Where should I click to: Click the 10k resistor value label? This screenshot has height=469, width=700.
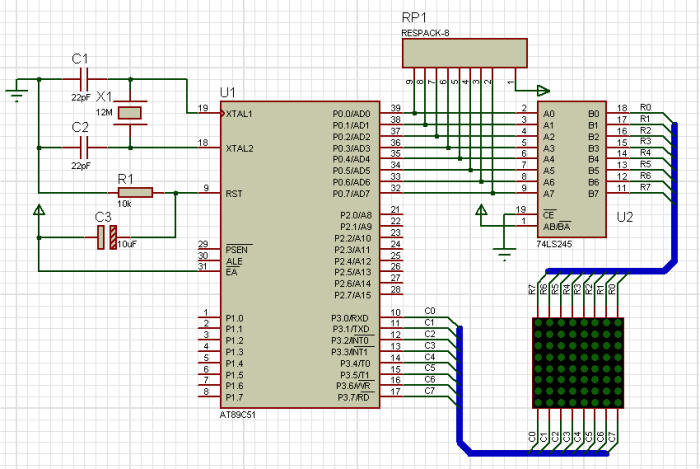124,203
